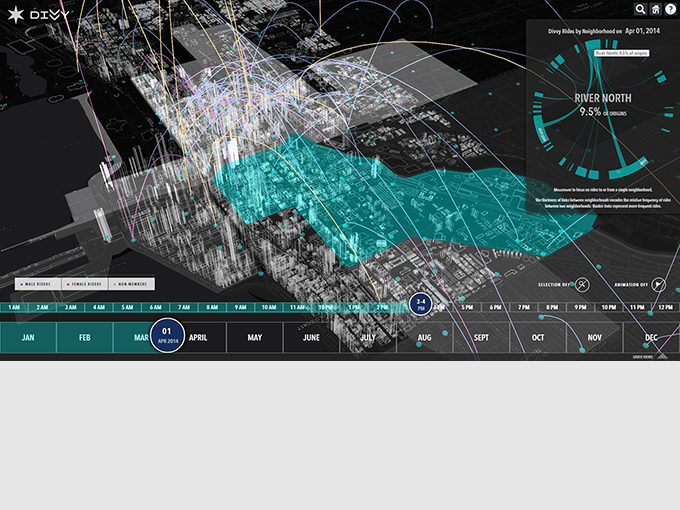Jump to 4 AM on hour timeline
This screenshot has width=680, height=510.
pyautogui.click(x=99, y=307)
